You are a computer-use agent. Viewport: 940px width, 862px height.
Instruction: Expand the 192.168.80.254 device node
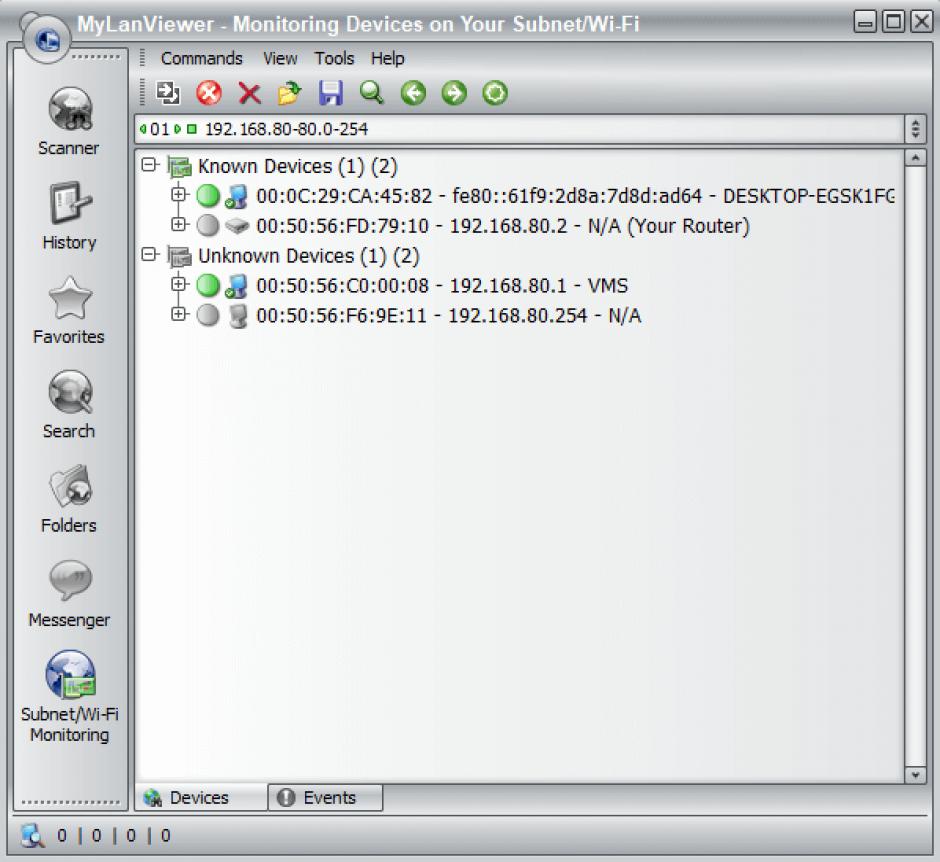(178, 314)
